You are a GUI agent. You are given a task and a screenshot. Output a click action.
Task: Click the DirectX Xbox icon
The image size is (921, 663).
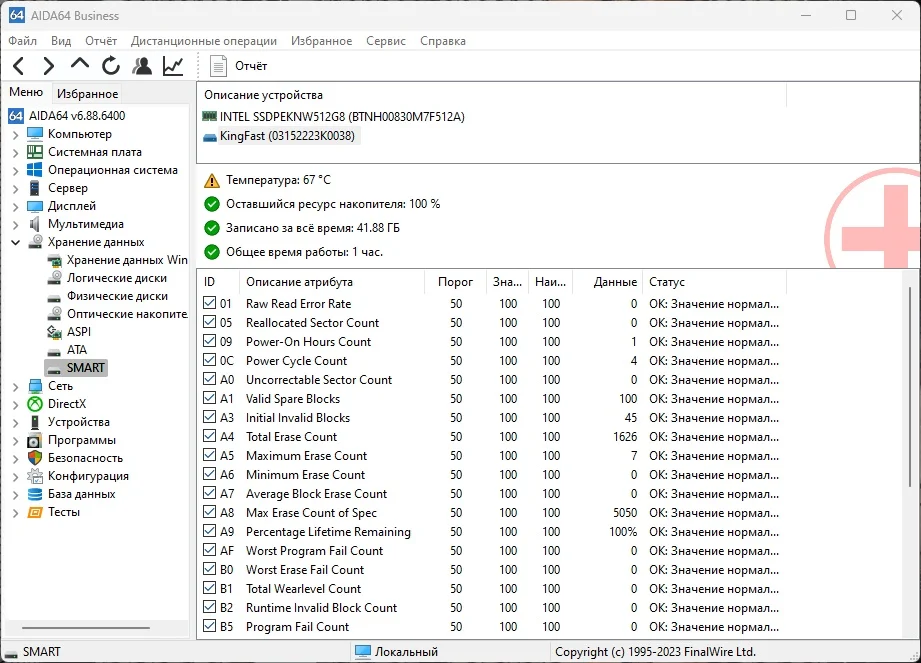click(x=35, y=404)
